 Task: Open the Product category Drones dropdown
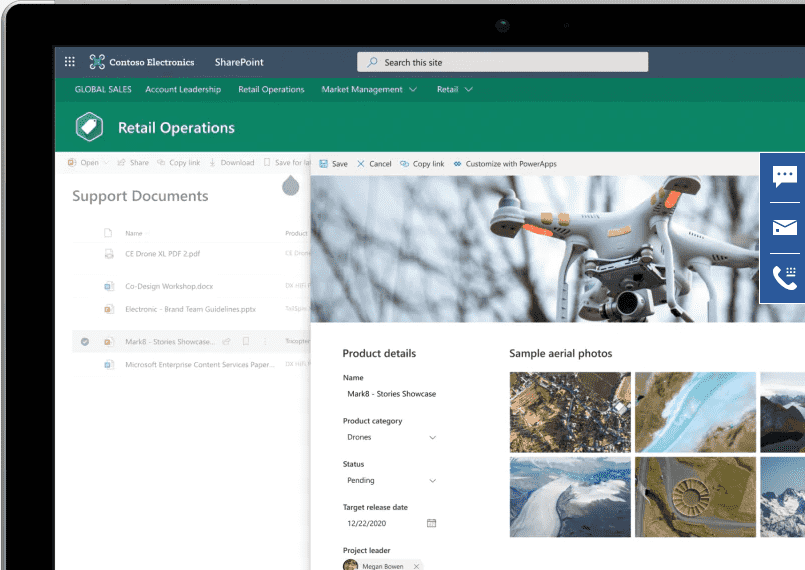tap(391, 437)
